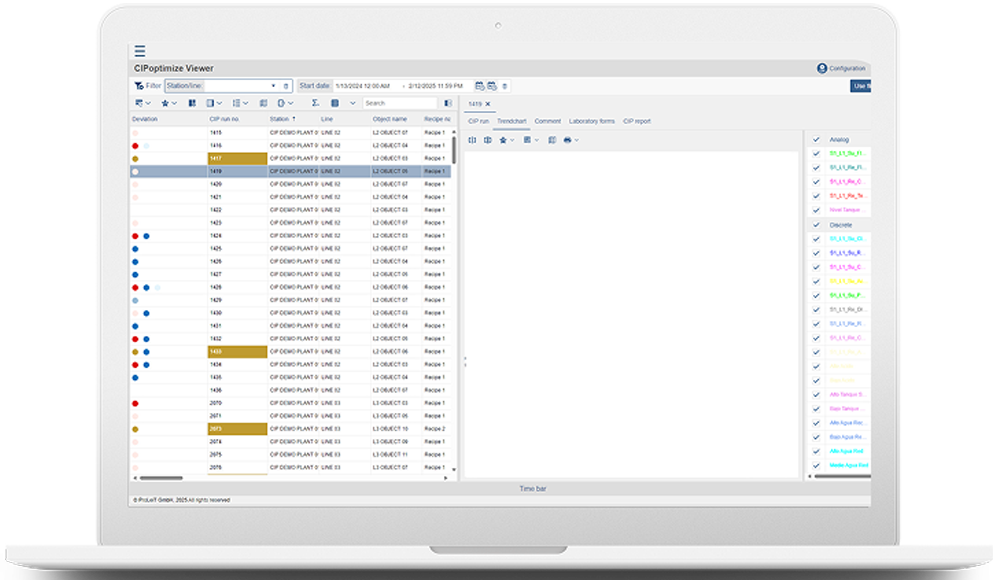Click the Time bar at the bottom
The height and width of the screenshot is (580, 1001).
click(x=532, y=489)
